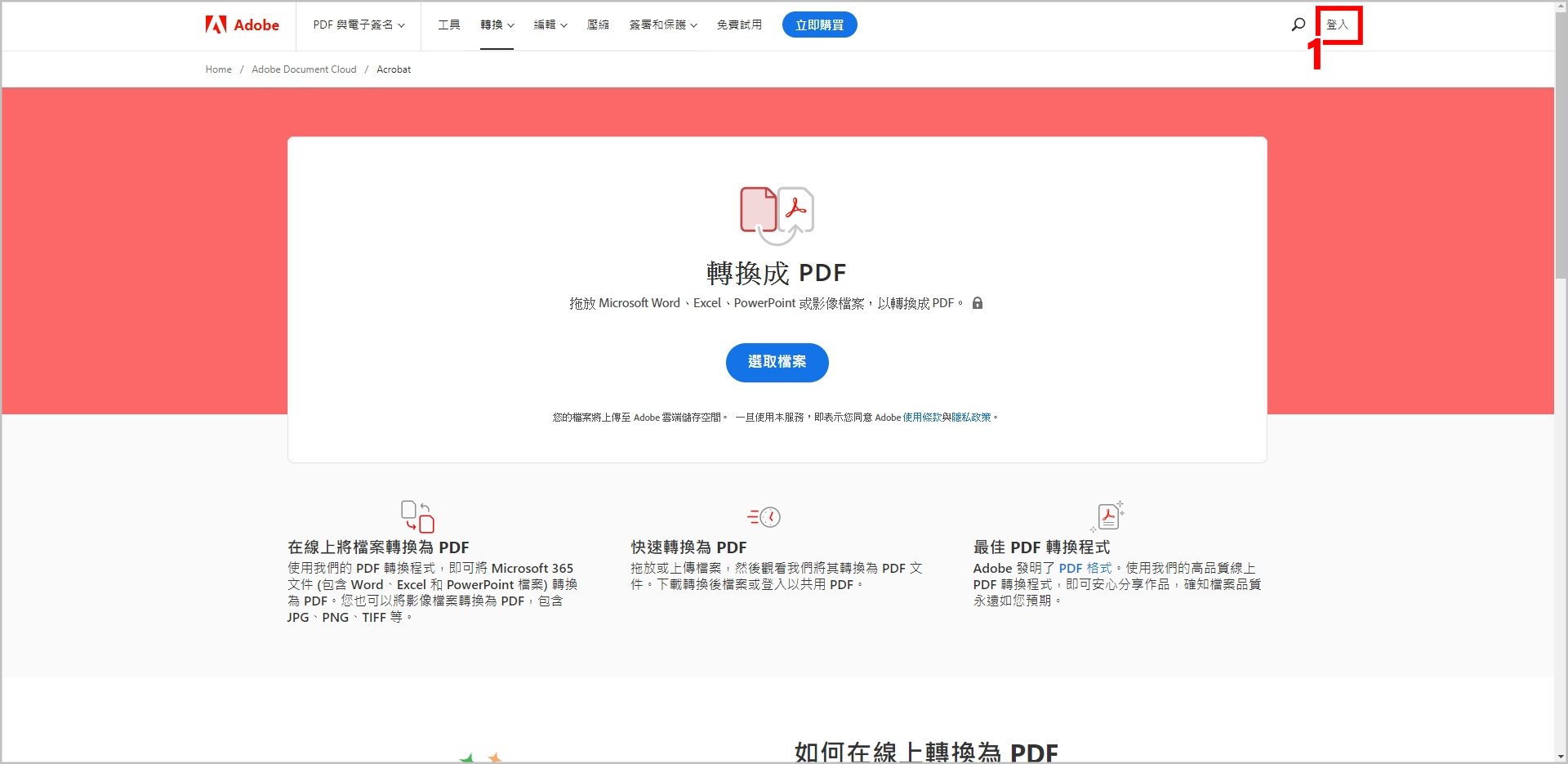Open the 隱私政策 link
1568x764 pixels.
(x=971, y=418)
